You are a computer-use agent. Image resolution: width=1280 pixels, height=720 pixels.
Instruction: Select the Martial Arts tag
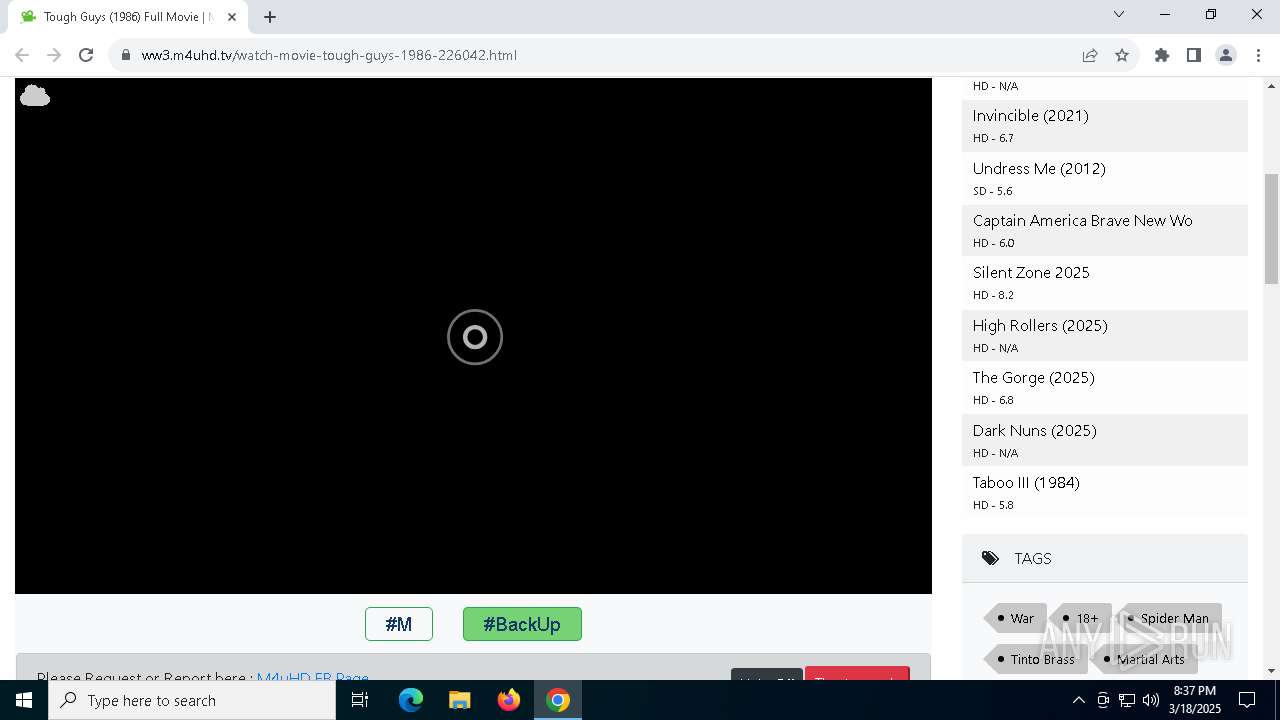coord(1144,659)
